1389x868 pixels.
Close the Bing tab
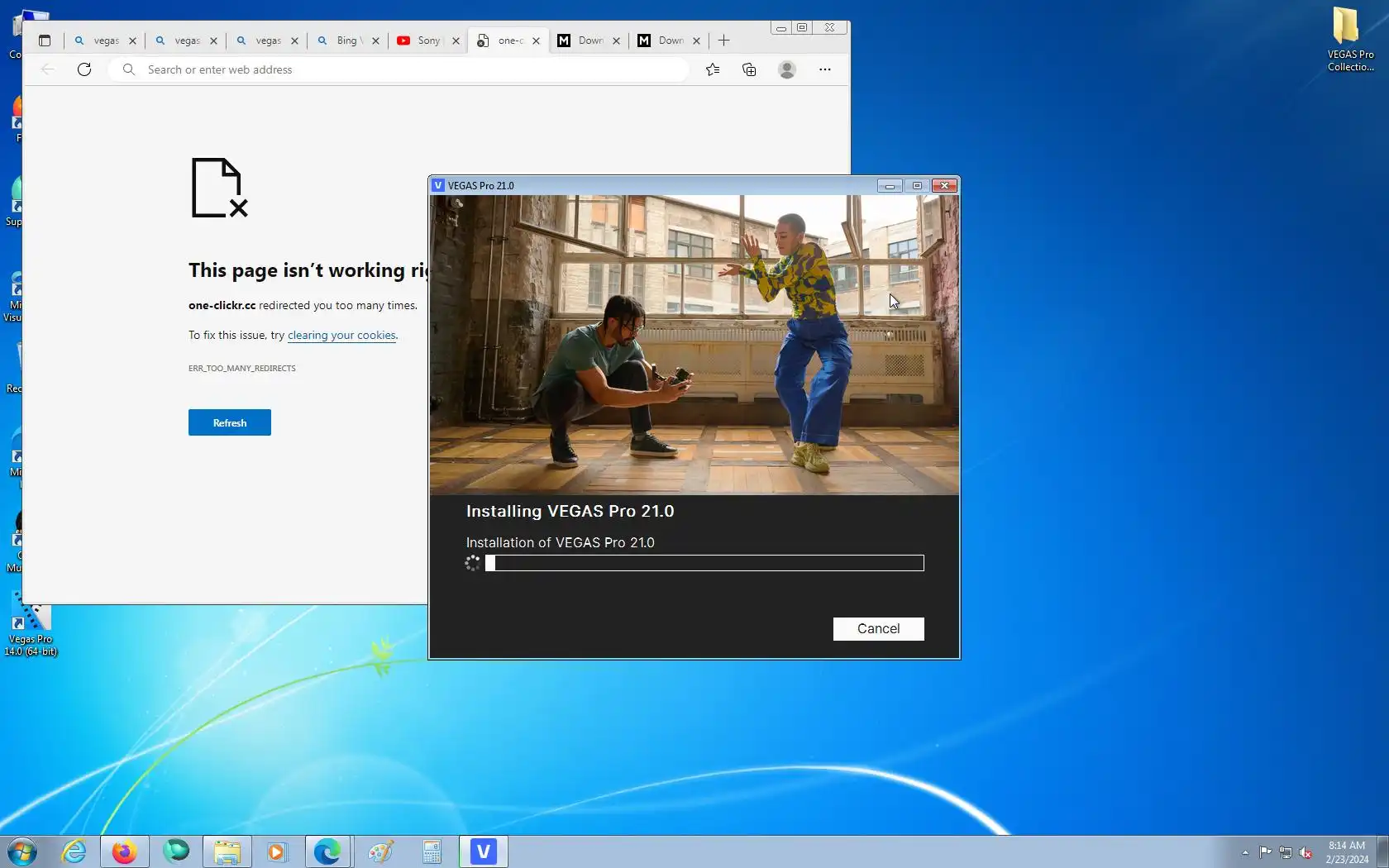(375, 41)
